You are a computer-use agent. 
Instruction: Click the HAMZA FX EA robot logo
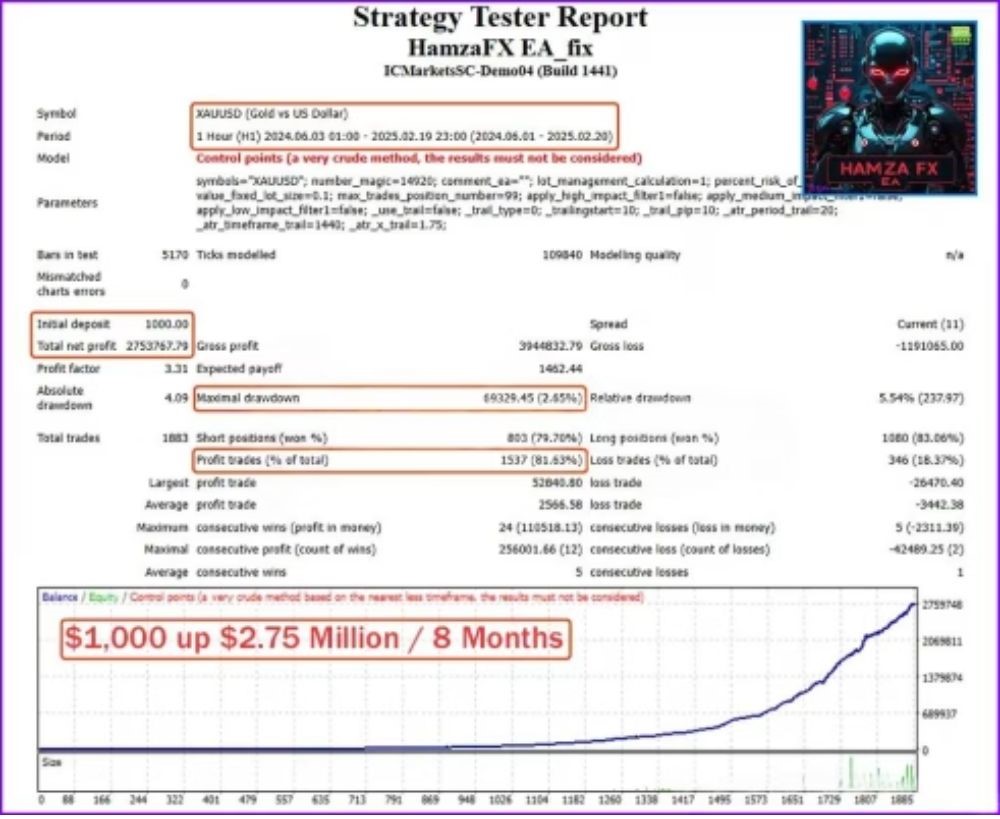pos(888,105)
